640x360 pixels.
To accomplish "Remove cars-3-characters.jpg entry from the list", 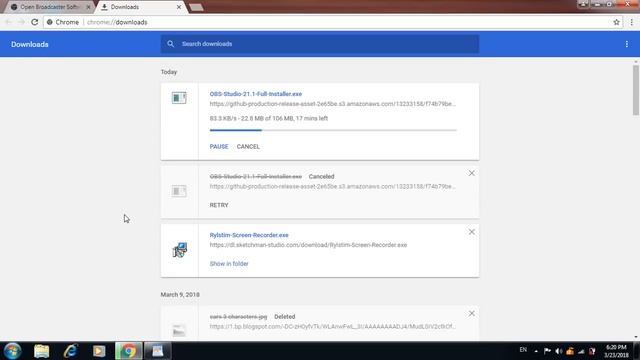I will point(471,313).
